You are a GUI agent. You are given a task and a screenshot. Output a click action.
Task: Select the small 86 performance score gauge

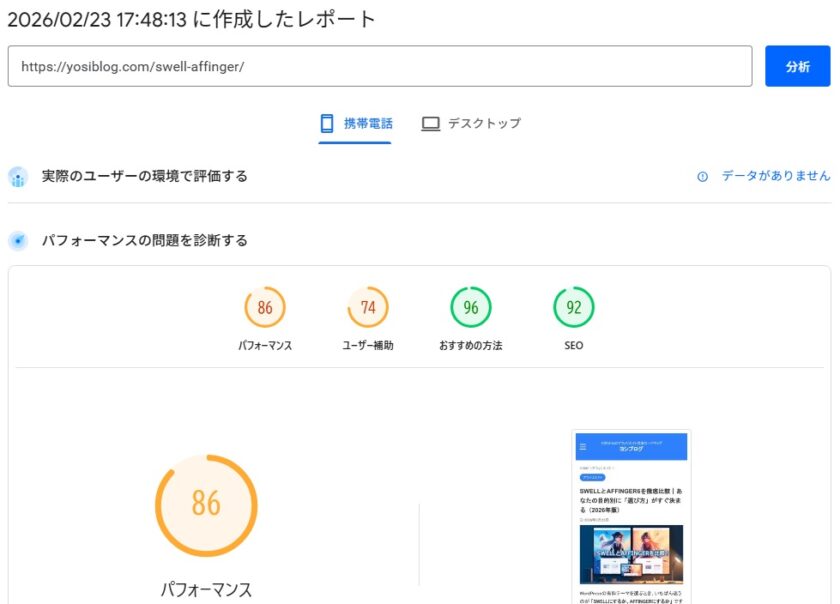265,308
